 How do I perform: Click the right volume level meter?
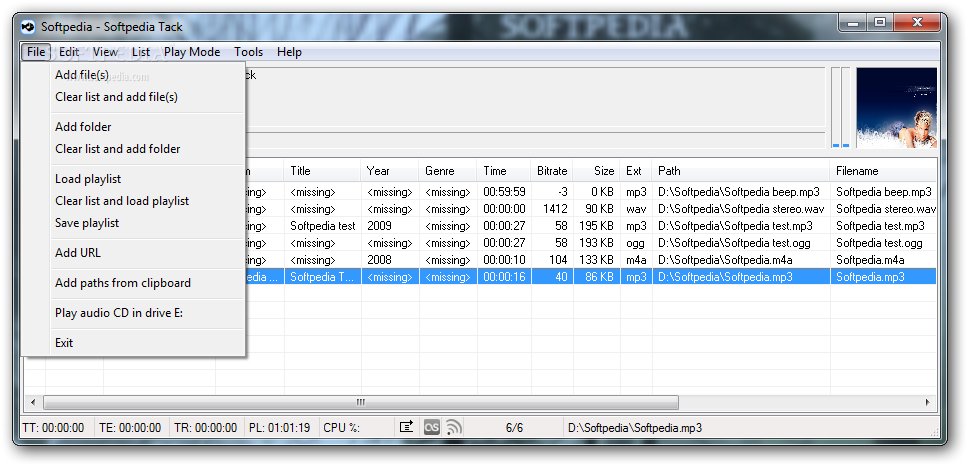[x=846, y=107]
